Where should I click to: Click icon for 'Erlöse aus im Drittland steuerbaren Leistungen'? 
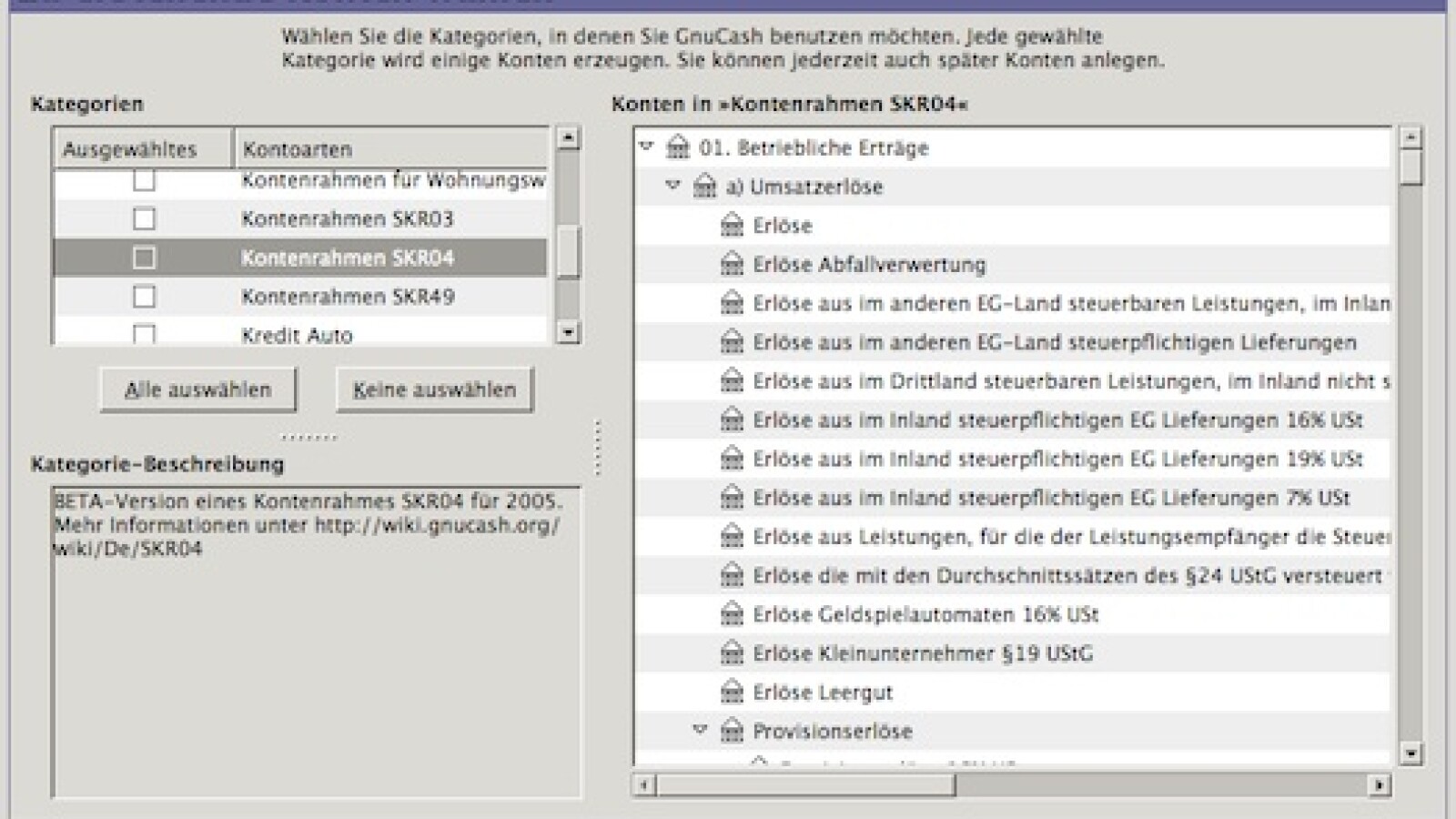pyautogui.click(x=732, y=381)
